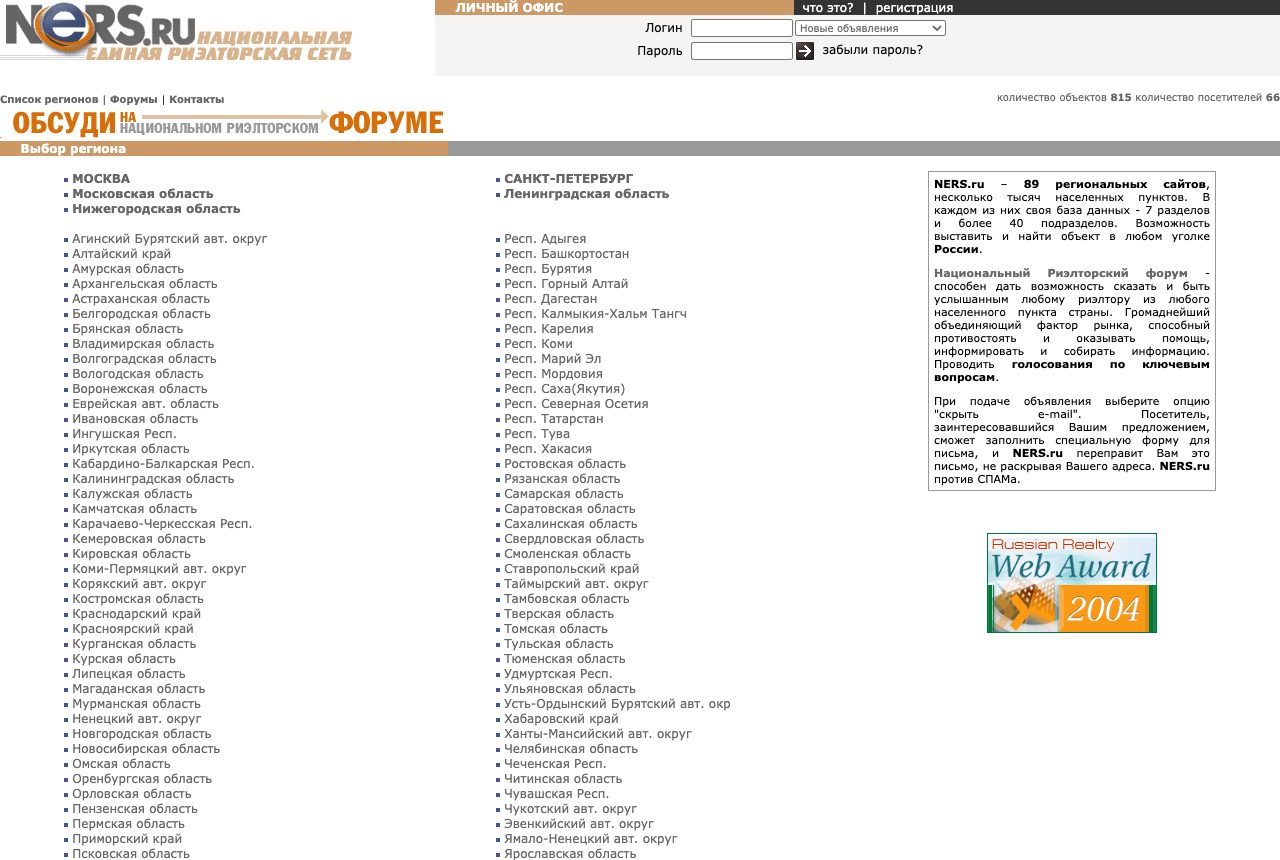The image size is (1280, 860).
Task: Open Воронежская область region
Action: pyautogui.click(x=140, y=389)
